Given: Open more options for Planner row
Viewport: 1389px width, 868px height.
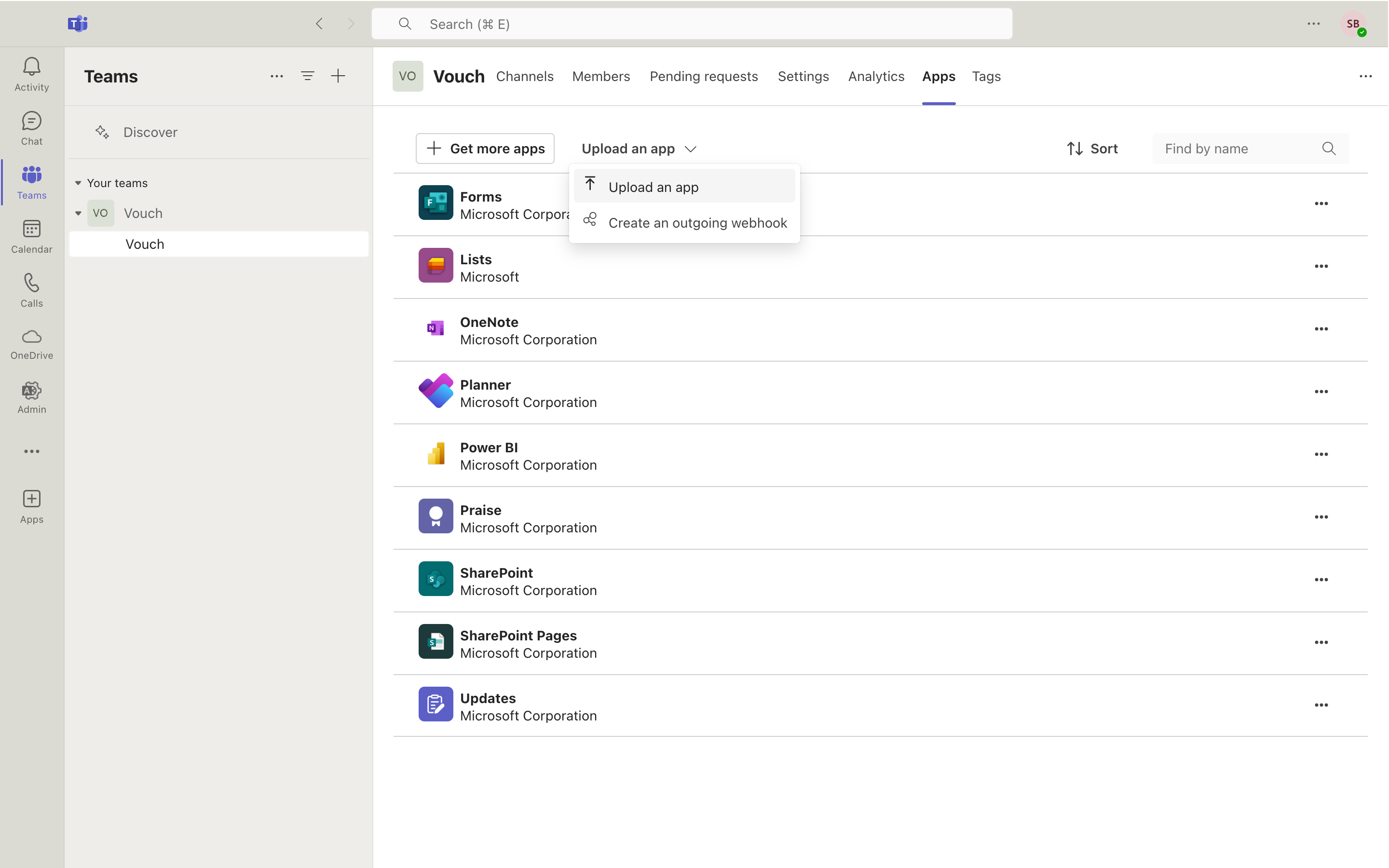Looking at the screenshot, I should click(1321, 391).
